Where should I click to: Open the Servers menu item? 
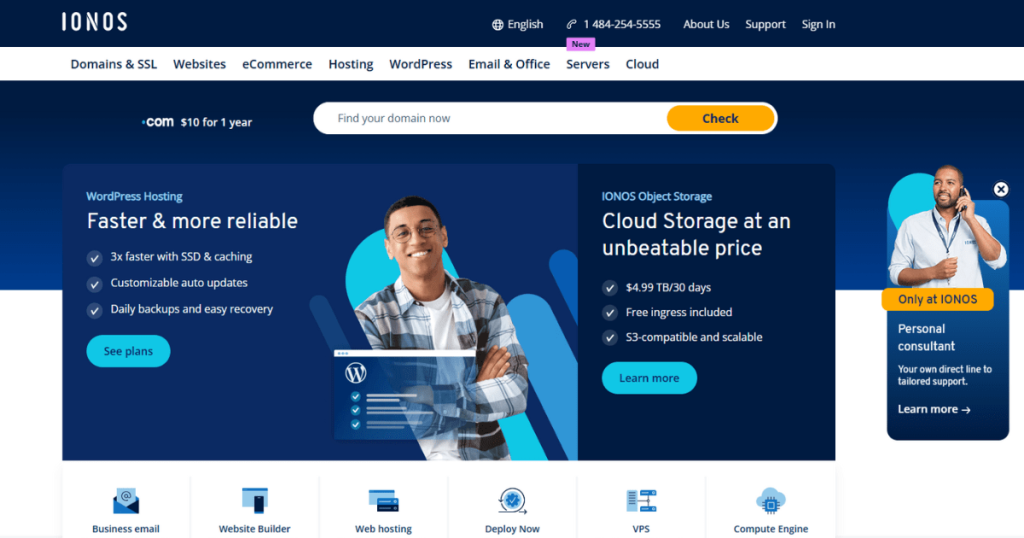588,64
